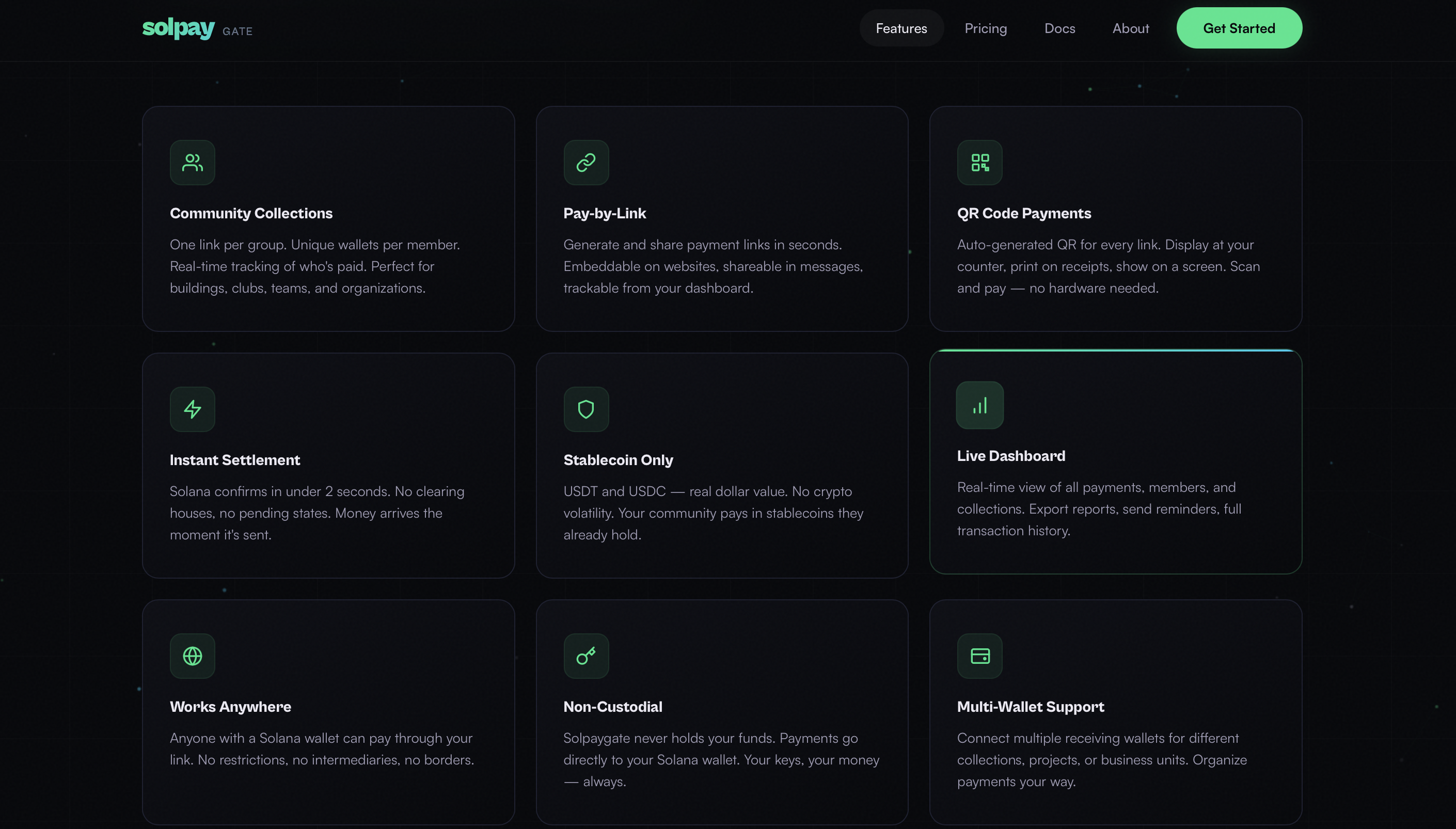Click the Stablecoin Only shield icon

[x=586, y=409]
